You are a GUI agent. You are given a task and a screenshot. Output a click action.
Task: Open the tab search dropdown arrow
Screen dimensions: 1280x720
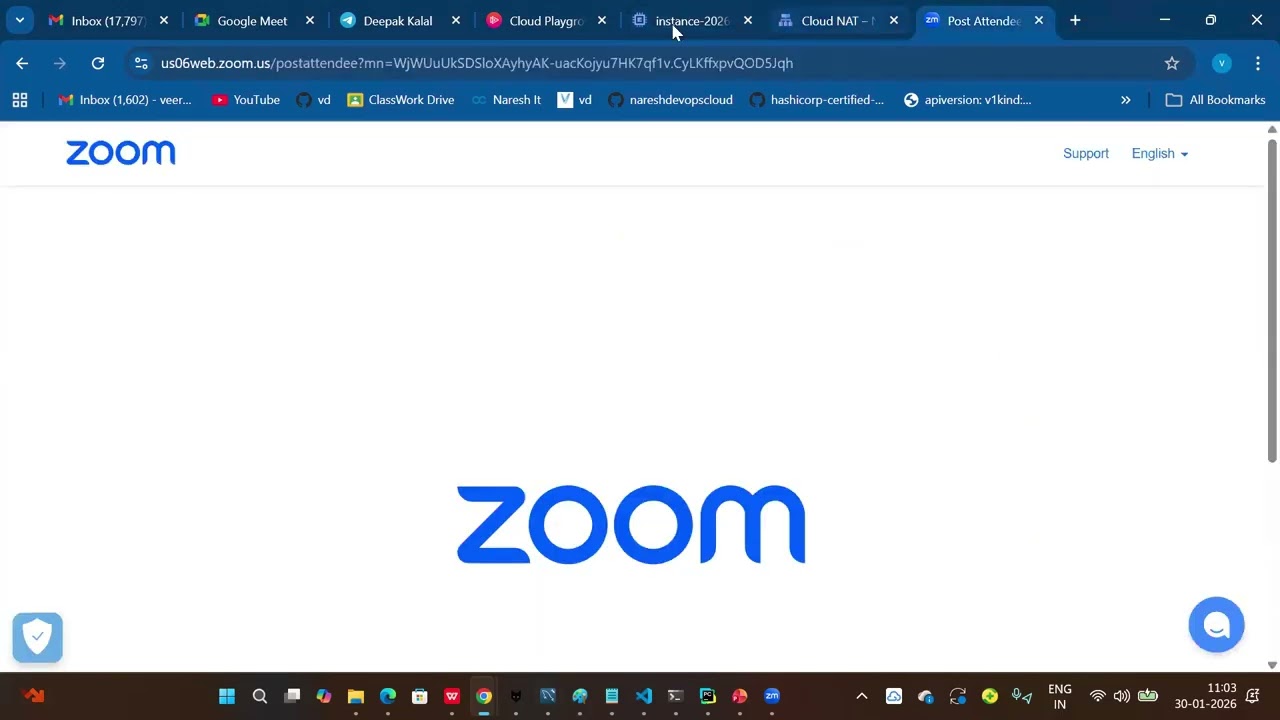pyautogui.click(x=19, y=20)
